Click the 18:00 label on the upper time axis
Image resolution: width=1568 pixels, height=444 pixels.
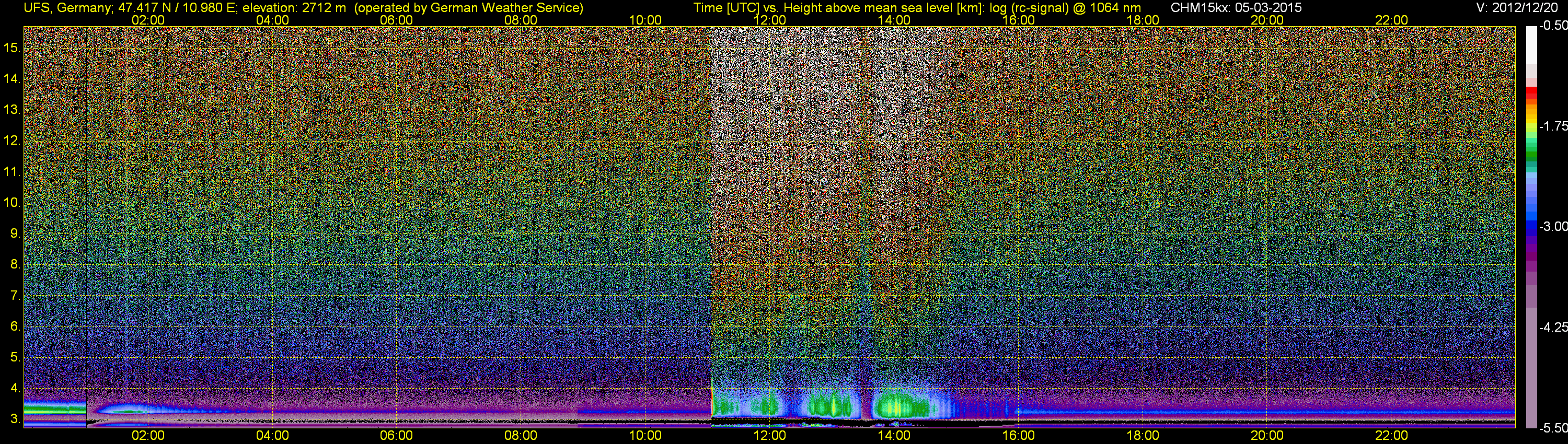click(1143, 20)
